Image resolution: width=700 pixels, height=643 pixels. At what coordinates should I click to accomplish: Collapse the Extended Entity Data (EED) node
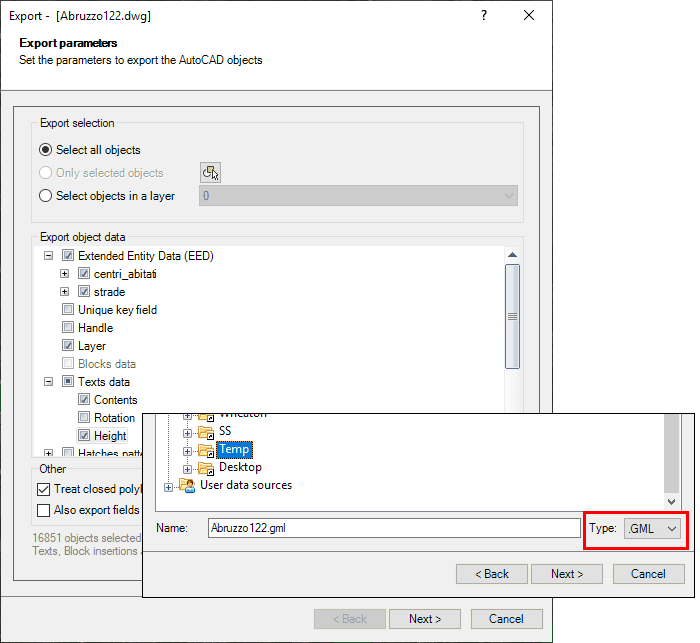(x=49, y=256)
